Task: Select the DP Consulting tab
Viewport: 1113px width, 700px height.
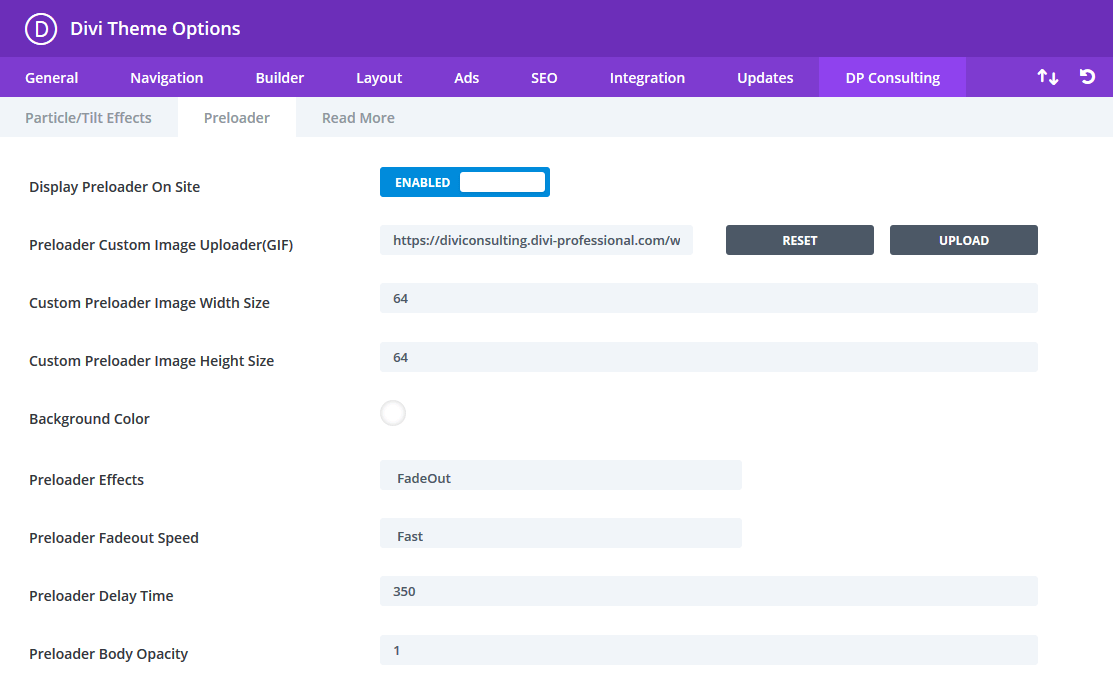Action: pos(892,77)
